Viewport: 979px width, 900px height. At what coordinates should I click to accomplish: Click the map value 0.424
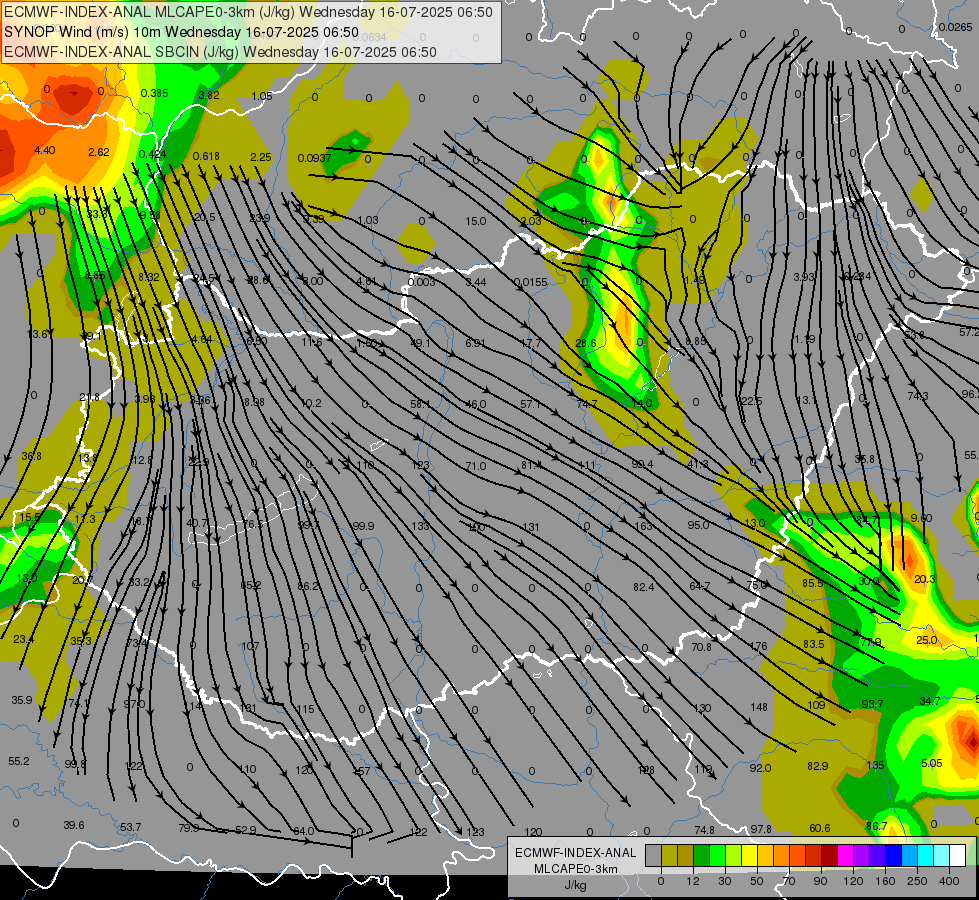[153, 154]
